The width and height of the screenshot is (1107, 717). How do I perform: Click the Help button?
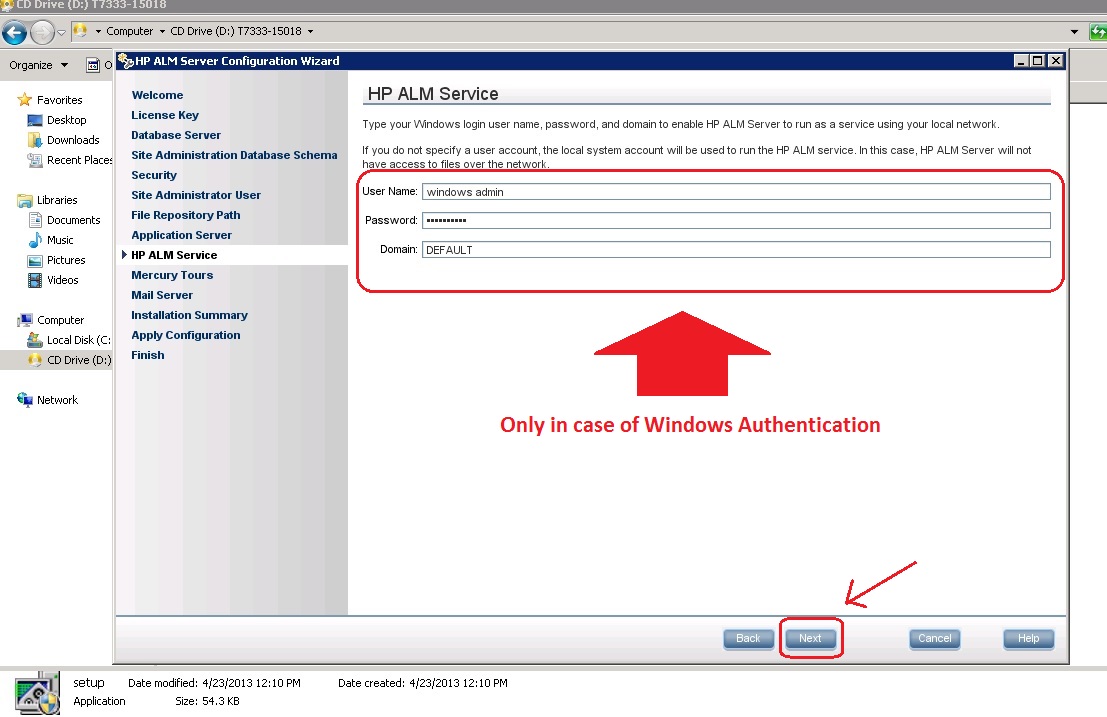tap(1029, 639)
